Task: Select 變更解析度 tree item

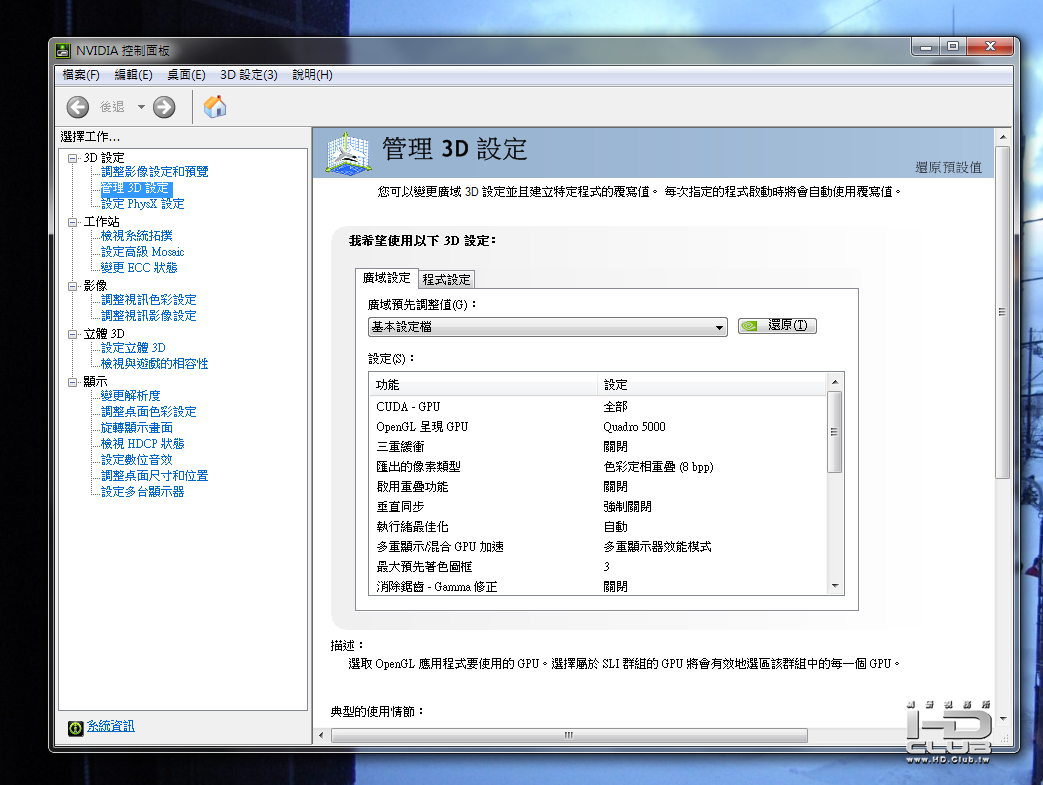Action: coord(130,396)
